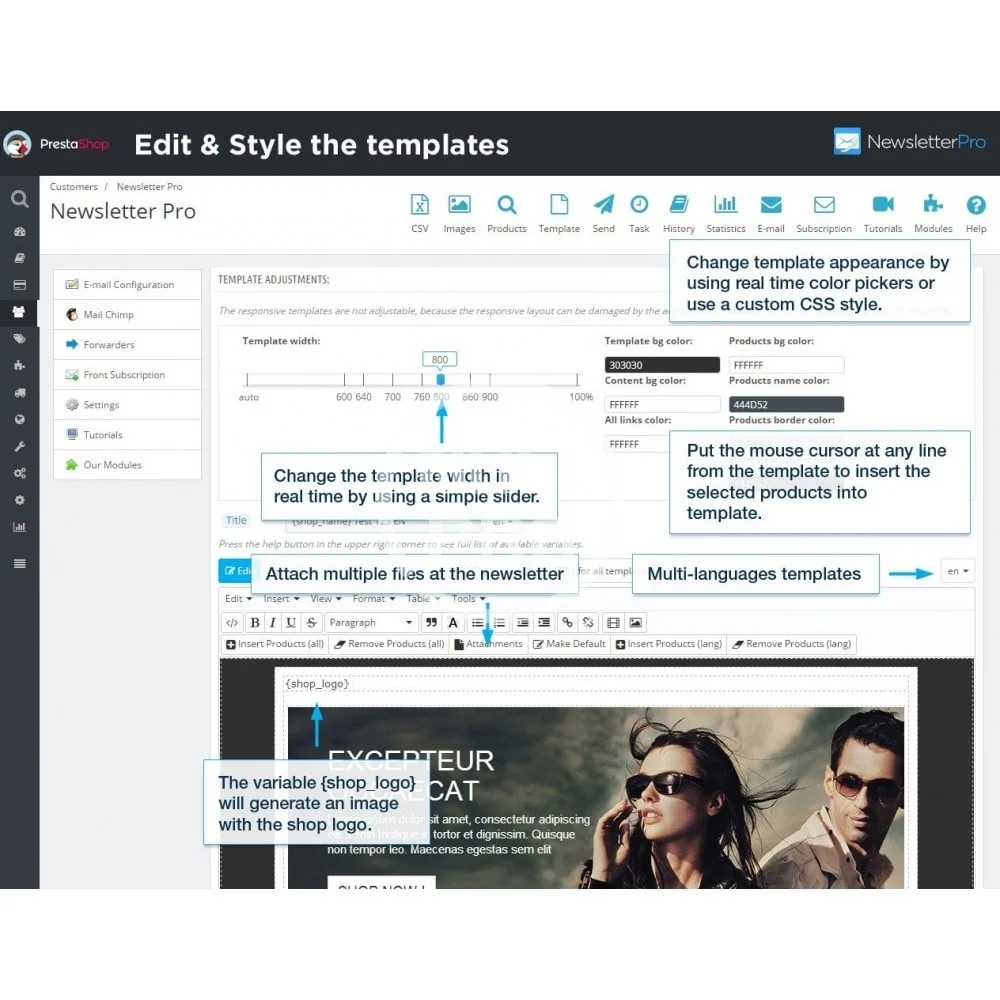Image resolution: width=1000 pixels, height=1000 pixels.
Task: Open the History book icon
Action: point(679,206)
